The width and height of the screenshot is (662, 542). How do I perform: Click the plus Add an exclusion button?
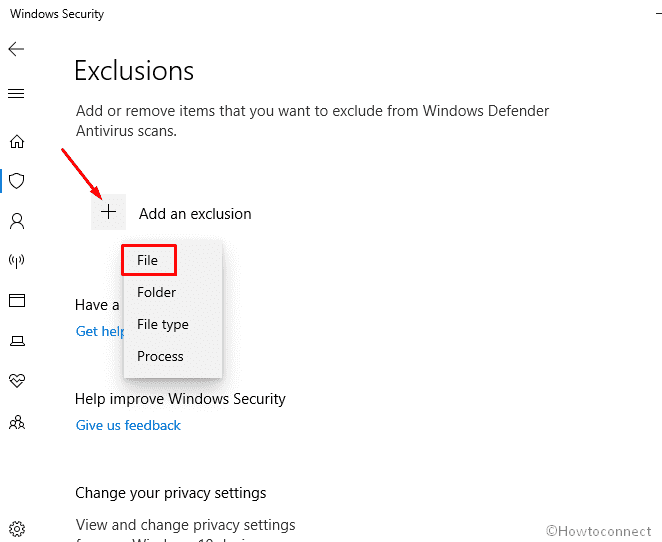[109, 212]
